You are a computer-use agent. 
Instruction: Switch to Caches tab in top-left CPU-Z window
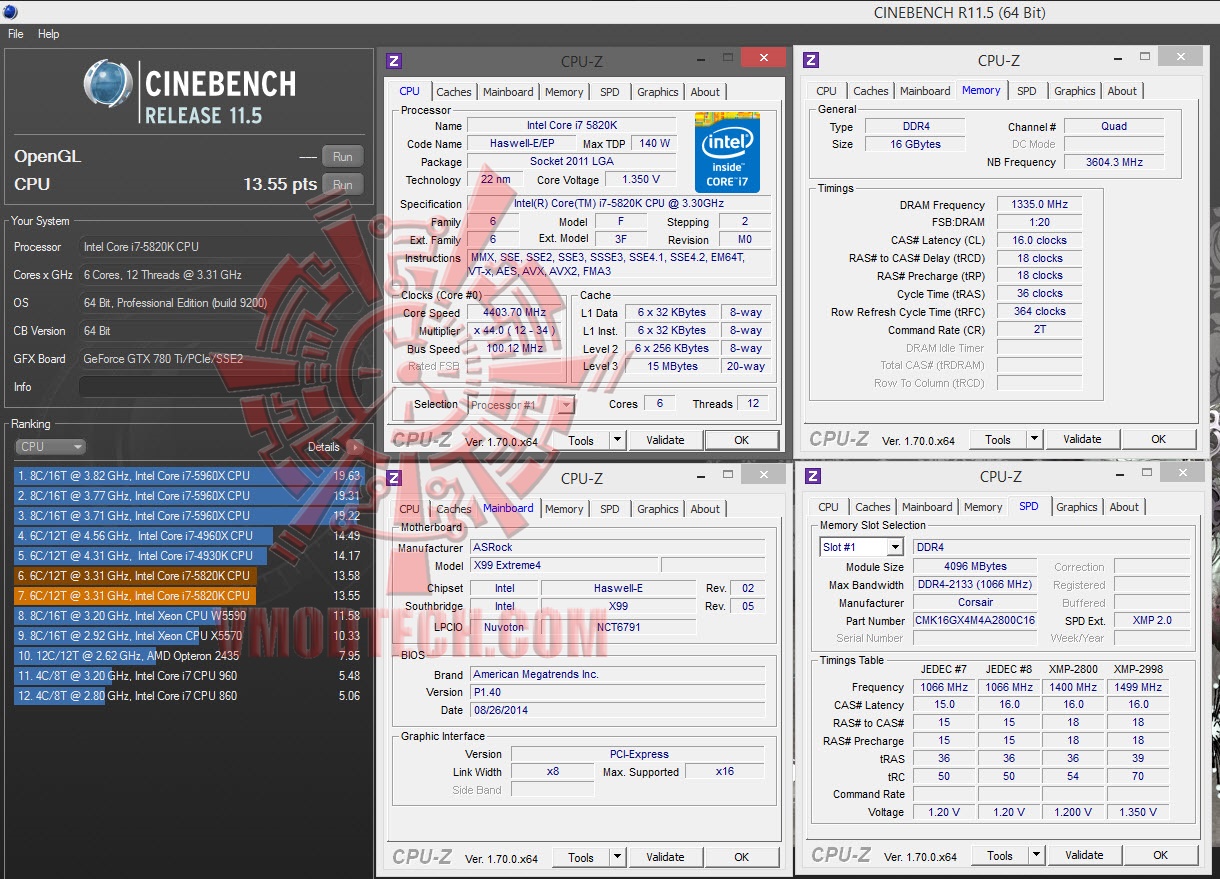pos(454,92)
